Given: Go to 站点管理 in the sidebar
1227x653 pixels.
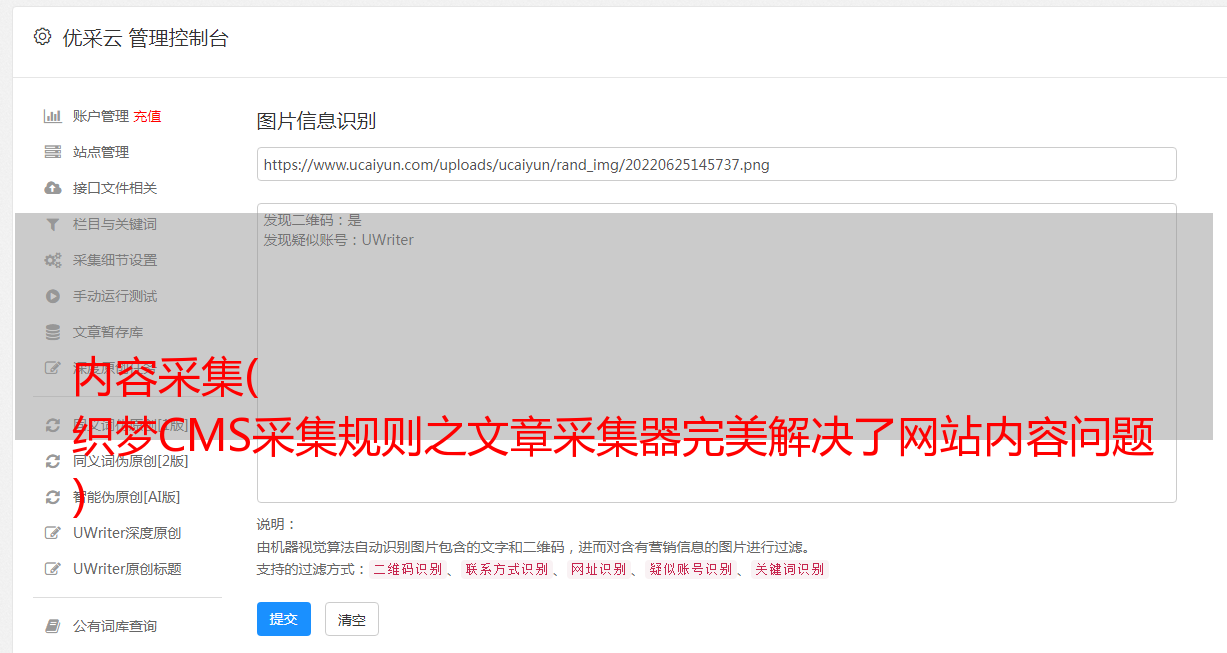Looking at the screenshot, I should [101, 152].
